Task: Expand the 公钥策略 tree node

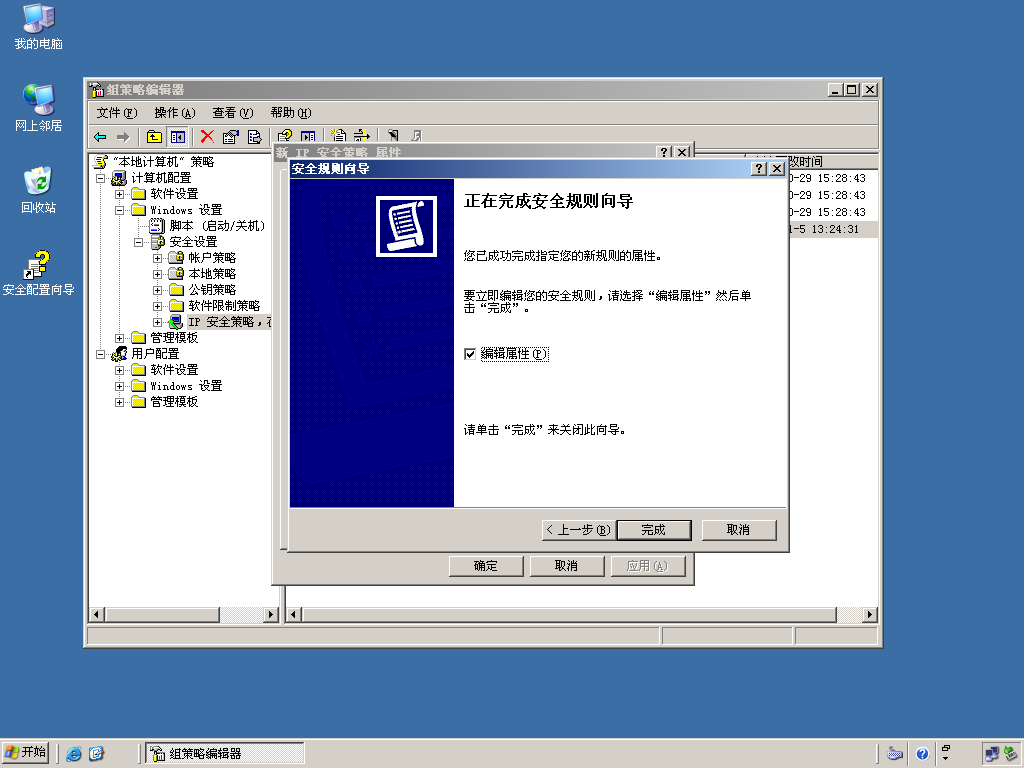Action: (x=157, y=290)
